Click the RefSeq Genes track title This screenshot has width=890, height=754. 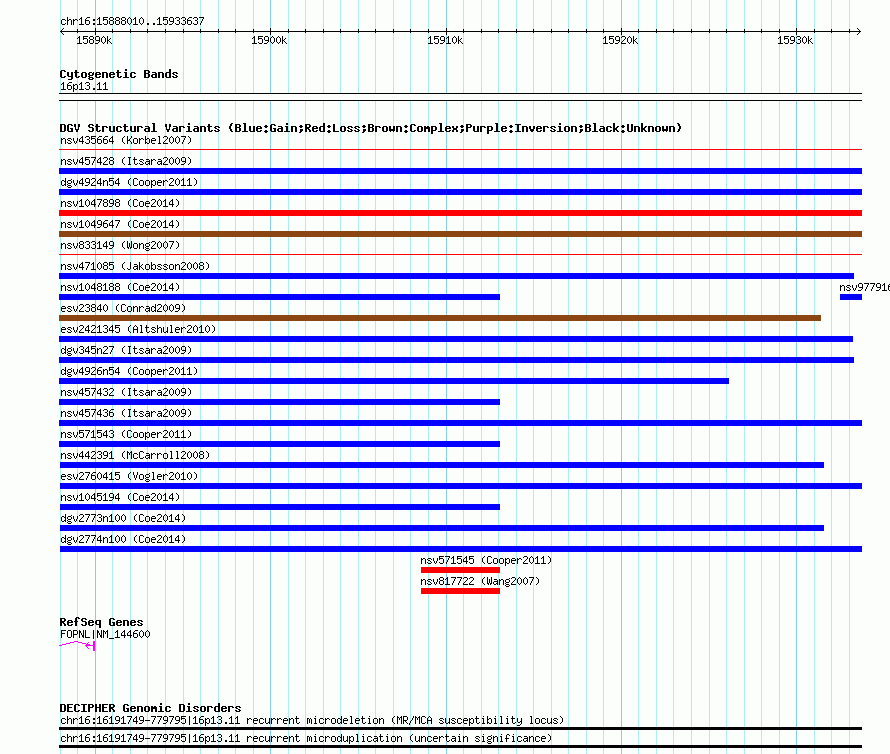[x=101, y=622]
